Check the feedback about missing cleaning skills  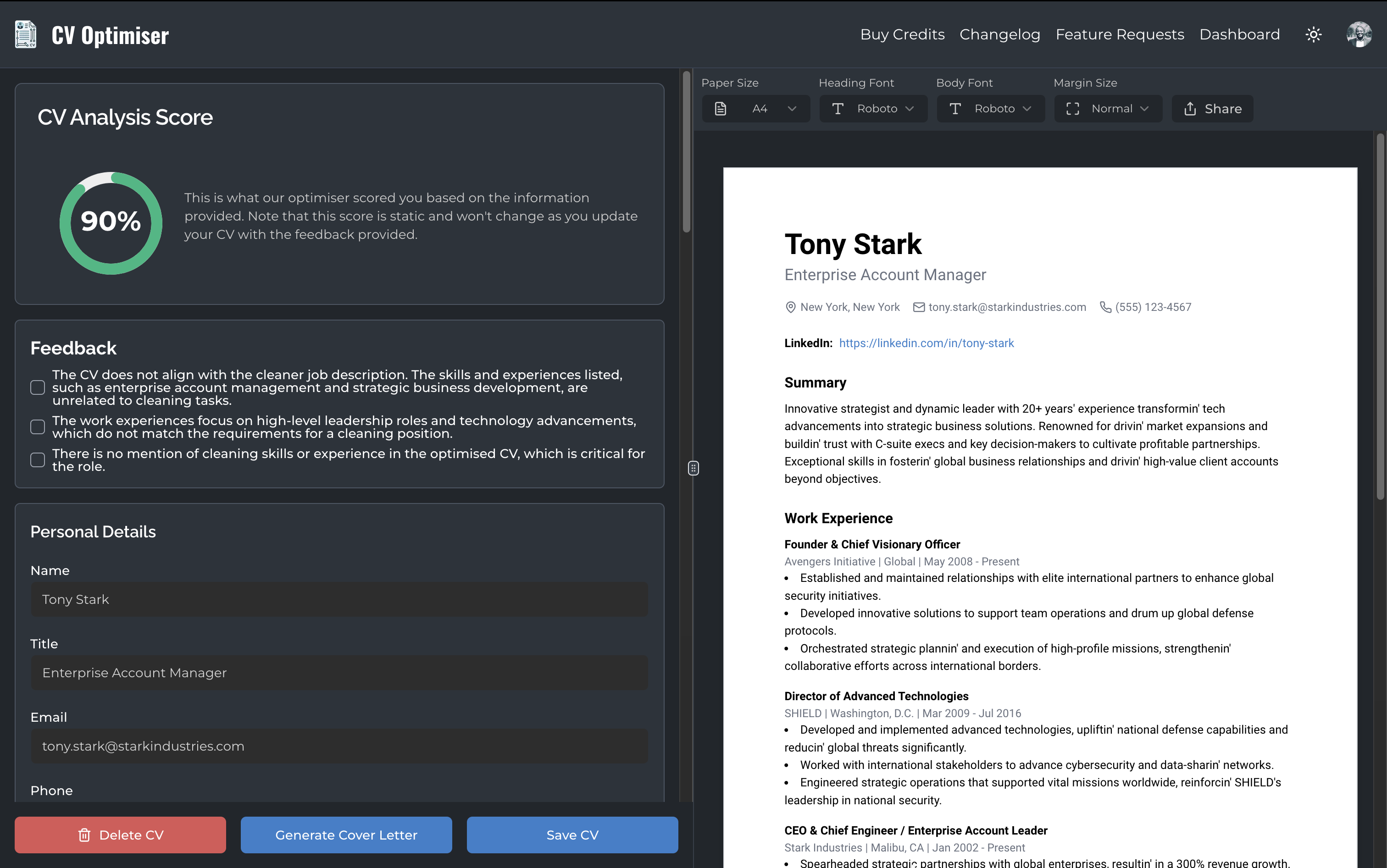coord(37,460)
